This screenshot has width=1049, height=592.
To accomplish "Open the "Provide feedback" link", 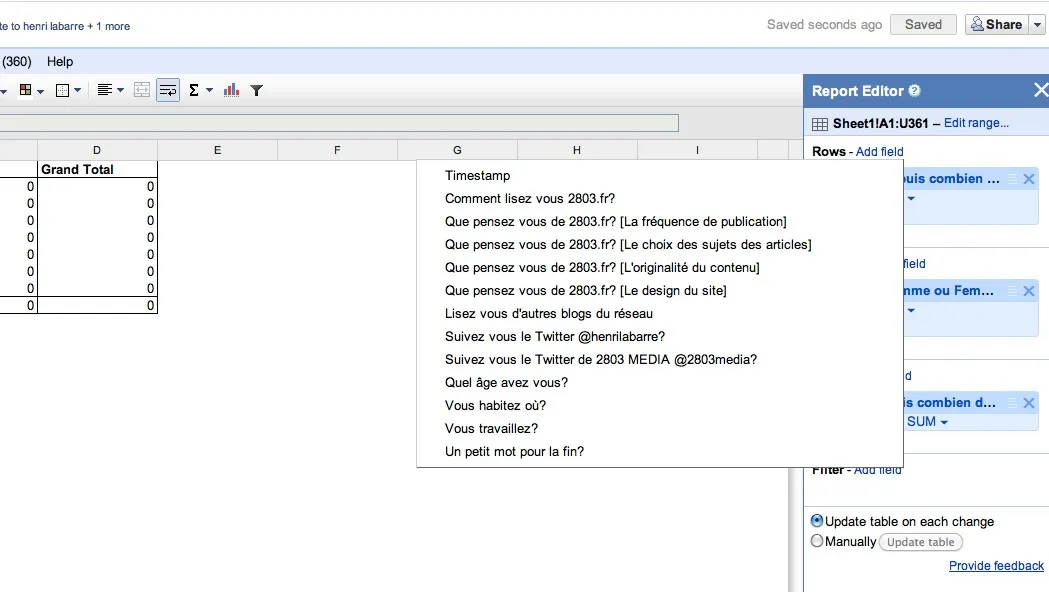I will point(996,566).
